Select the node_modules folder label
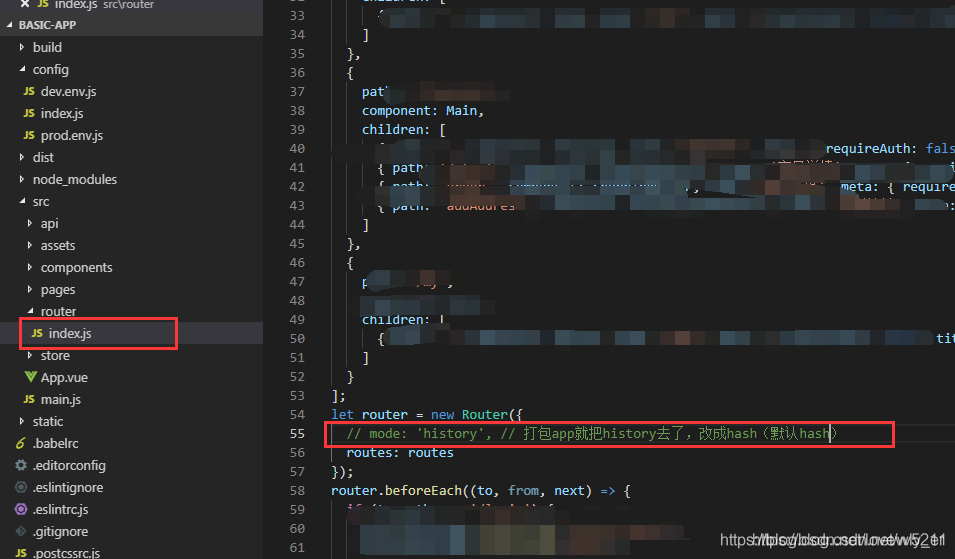This screenshot has width=955, height=559. click(75, 179)
